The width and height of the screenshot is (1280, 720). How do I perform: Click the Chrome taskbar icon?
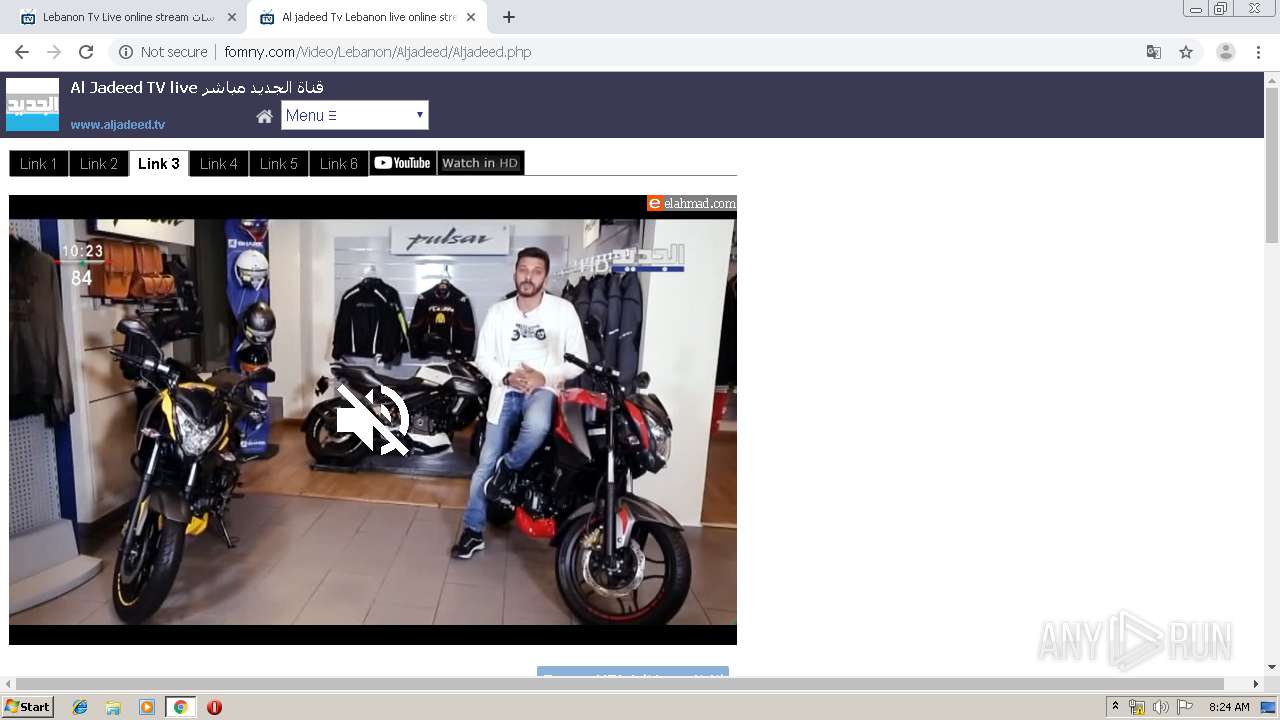click(180, 707)
